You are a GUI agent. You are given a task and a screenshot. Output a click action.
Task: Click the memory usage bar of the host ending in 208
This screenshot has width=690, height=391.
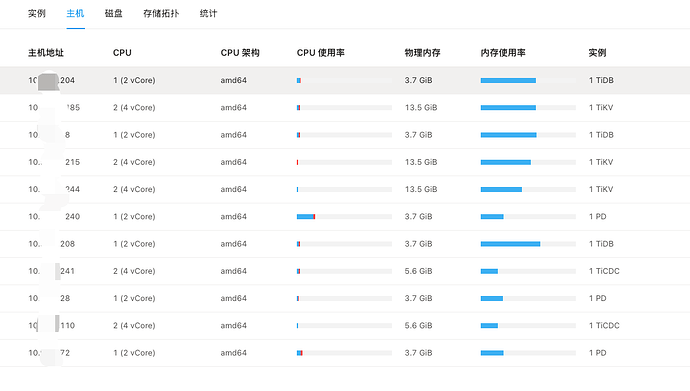pos(528,244)
